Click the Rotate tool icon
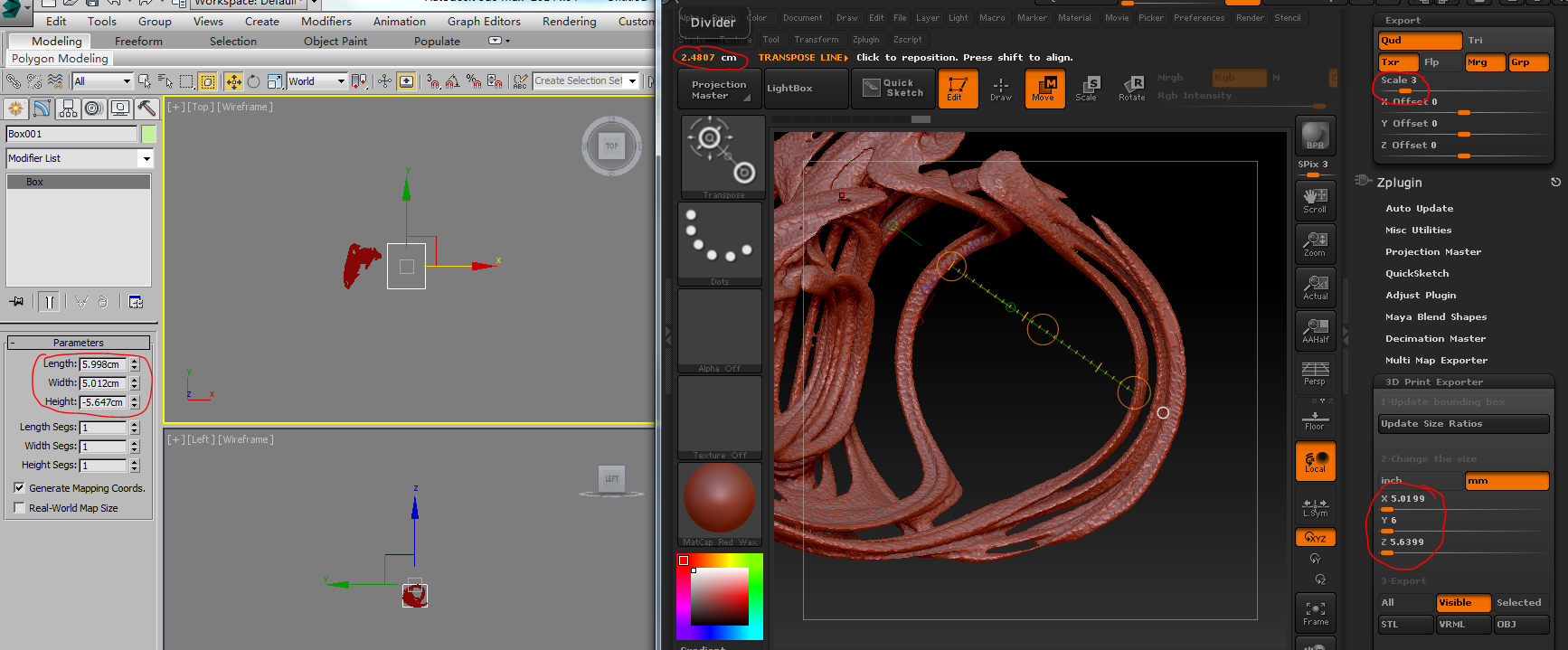1568x650 pixels. [1132, 89]
